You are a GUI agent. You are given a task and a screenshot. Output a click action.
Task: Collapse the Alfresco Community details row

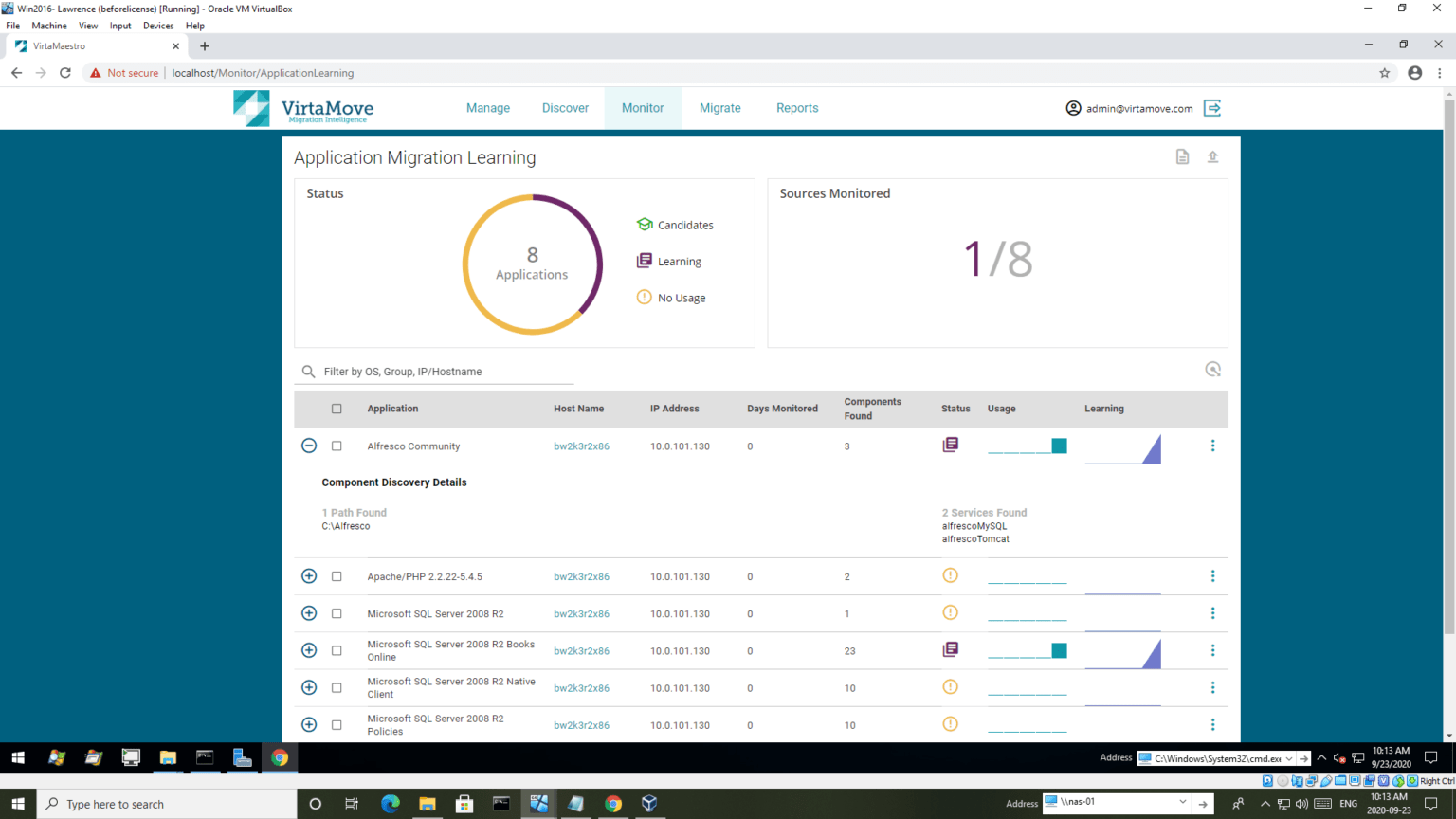pos(309,446)
